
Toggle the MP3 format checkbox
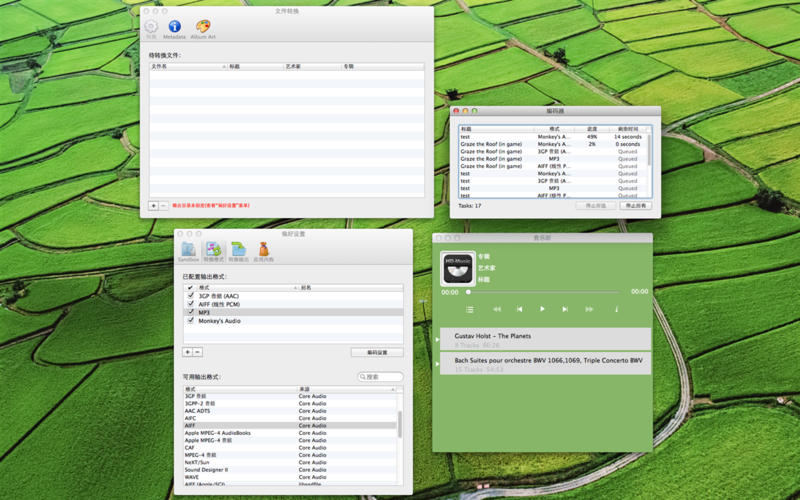pyautogui.click(x=190, y=312)
